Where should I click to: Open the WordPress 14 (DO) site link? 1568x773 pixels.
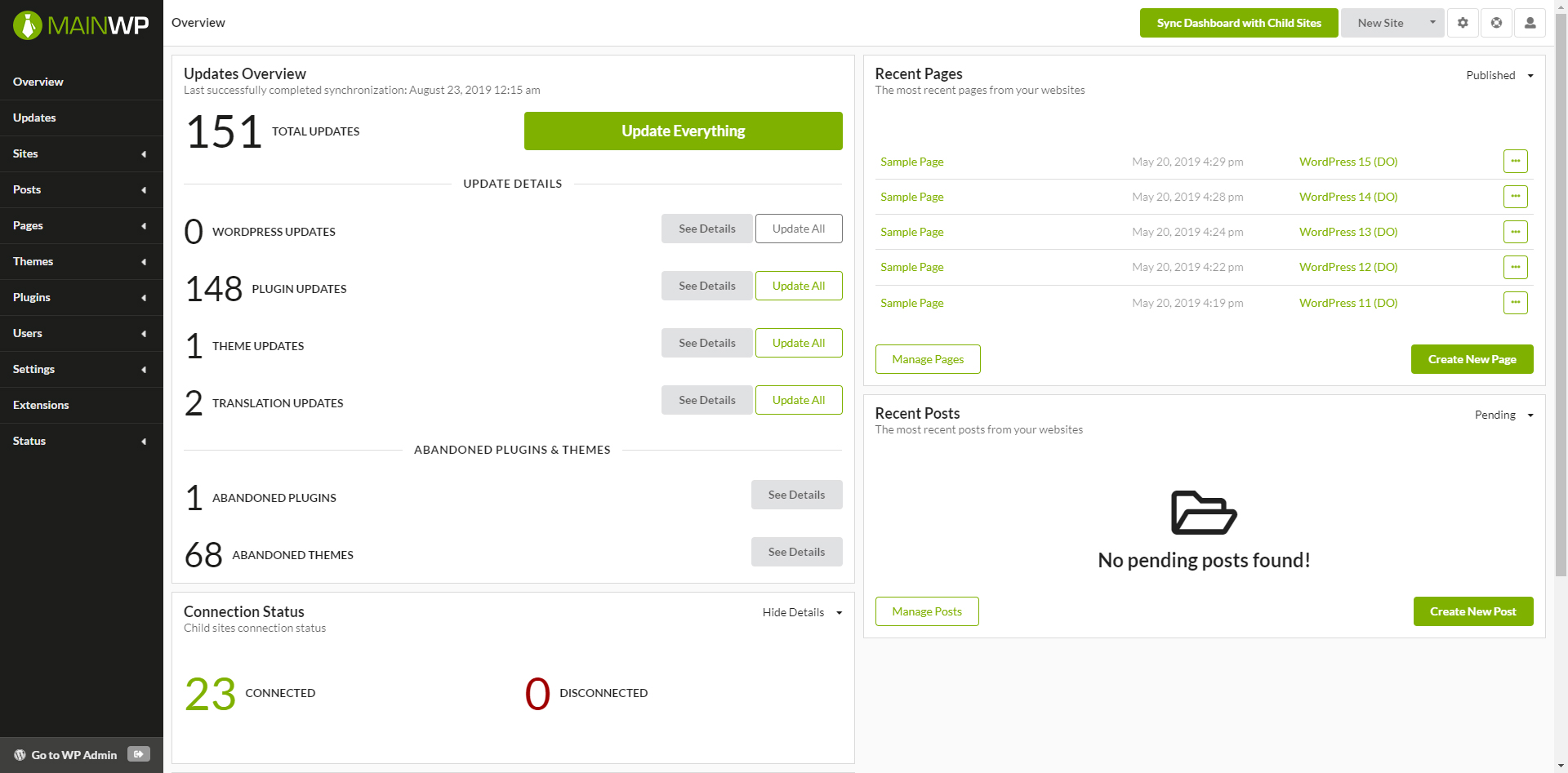[1347, 197]
